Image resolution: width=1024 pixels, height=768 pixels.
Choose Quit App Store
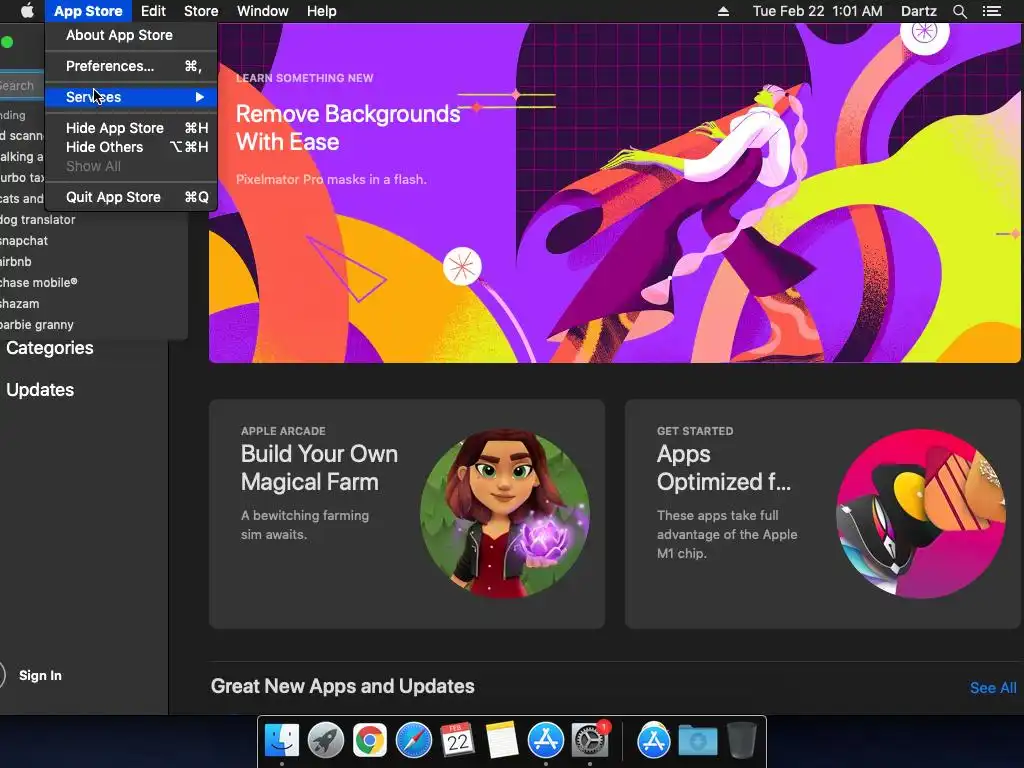coord(131,197)
